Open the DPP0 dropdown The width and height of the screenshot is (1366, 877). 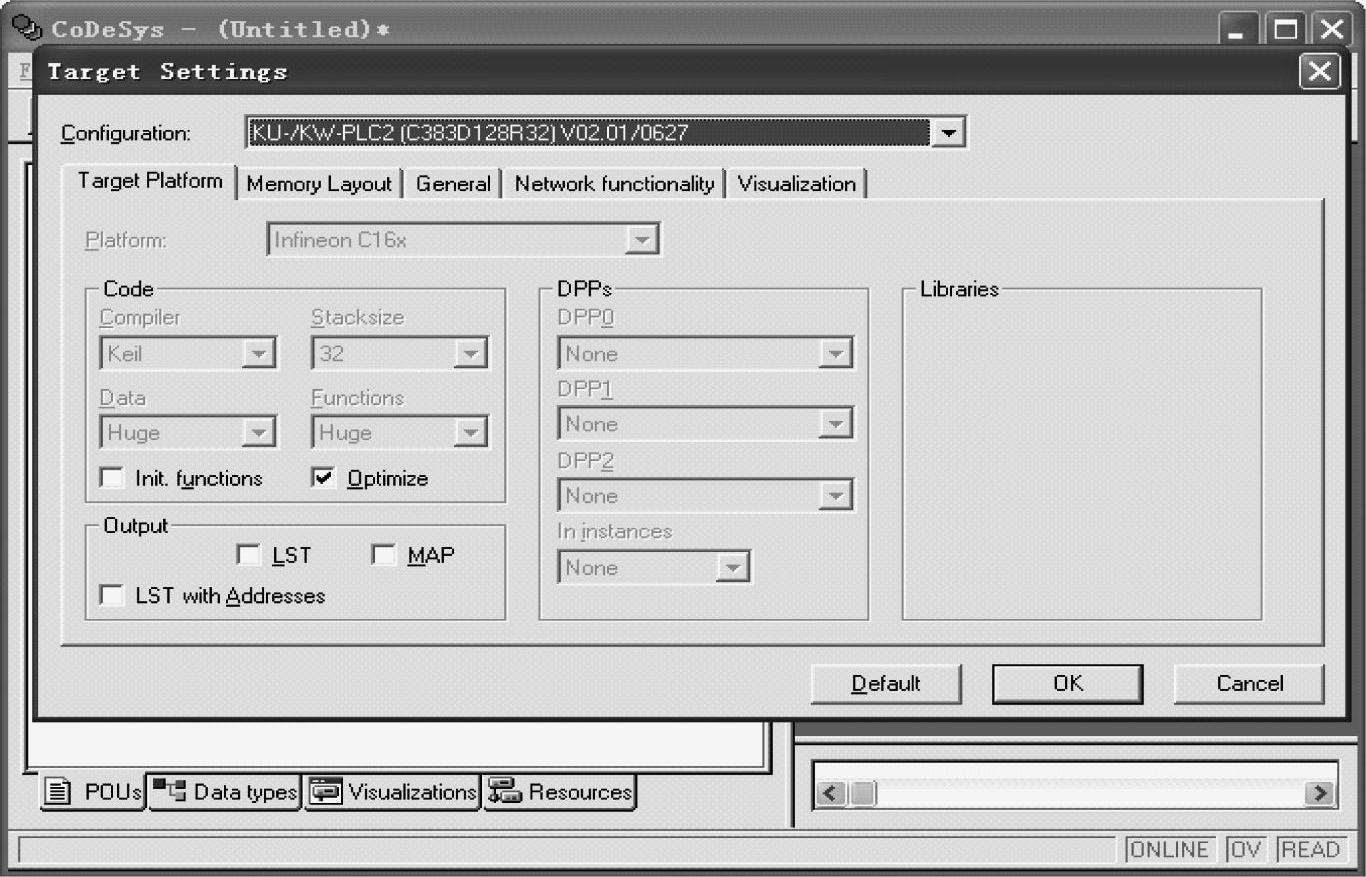click(835, 354)
